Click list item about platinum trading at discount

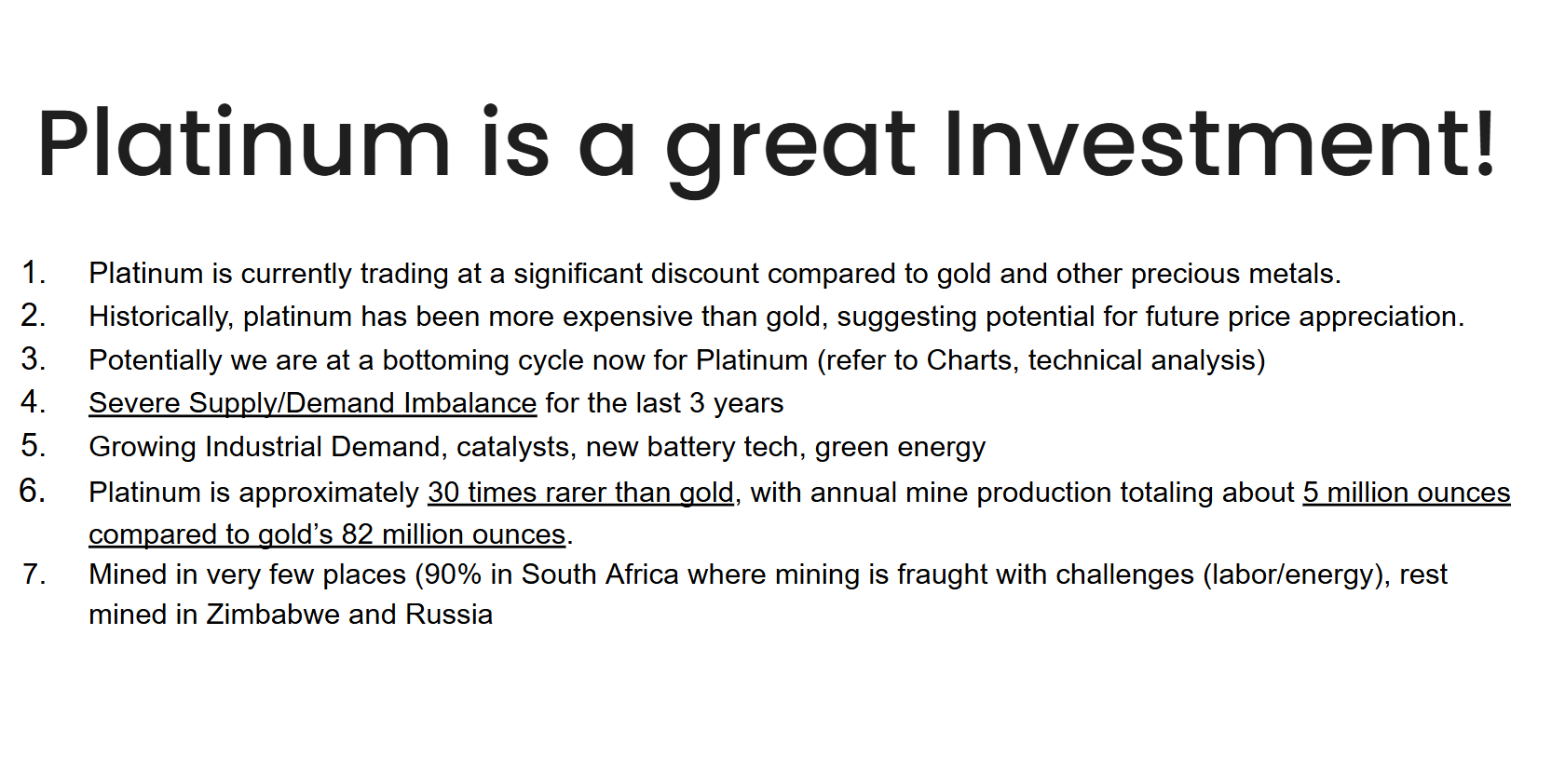714,274
